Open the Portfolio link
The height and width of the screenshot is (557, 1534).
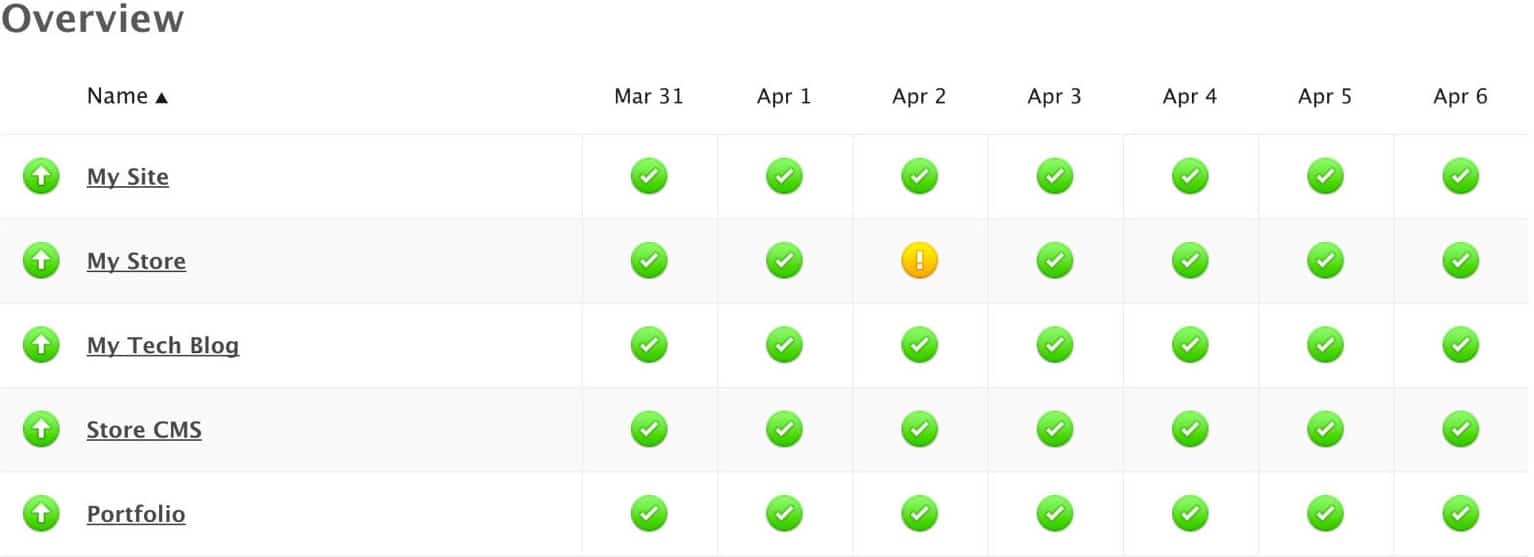click(x=136, y=514)
